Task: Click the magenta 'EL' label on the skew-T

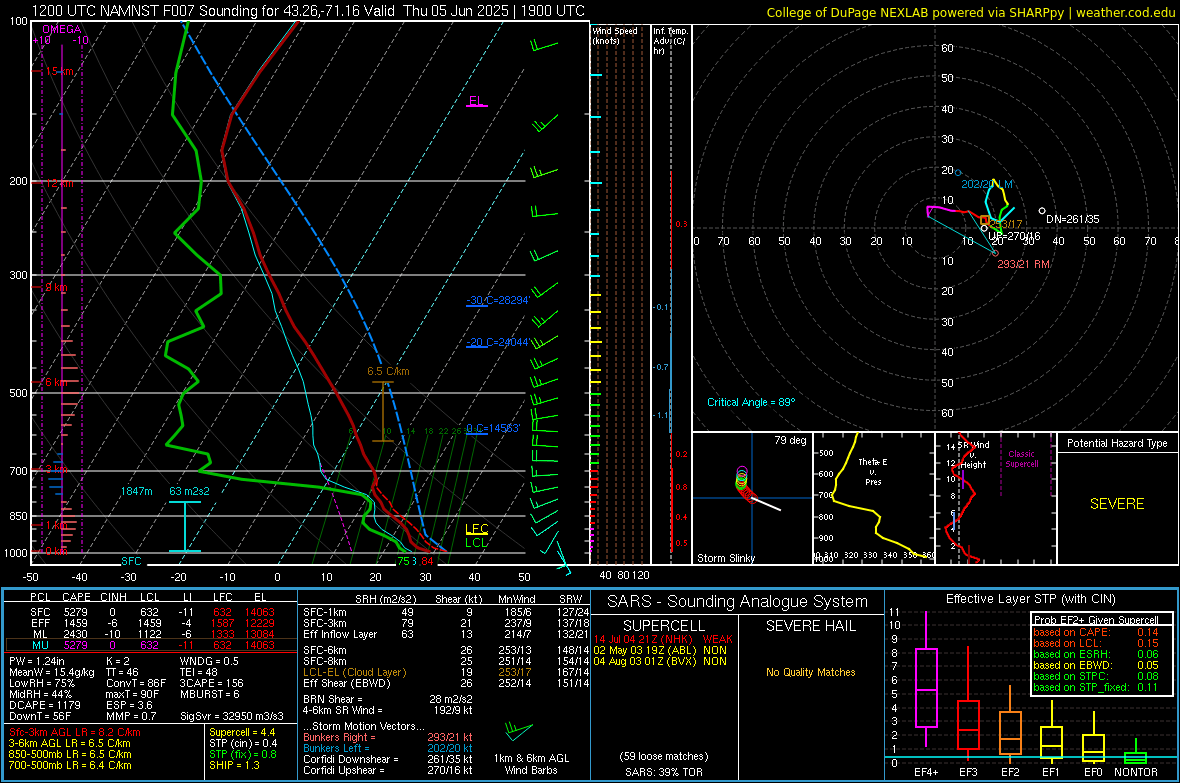Action: 476,100
